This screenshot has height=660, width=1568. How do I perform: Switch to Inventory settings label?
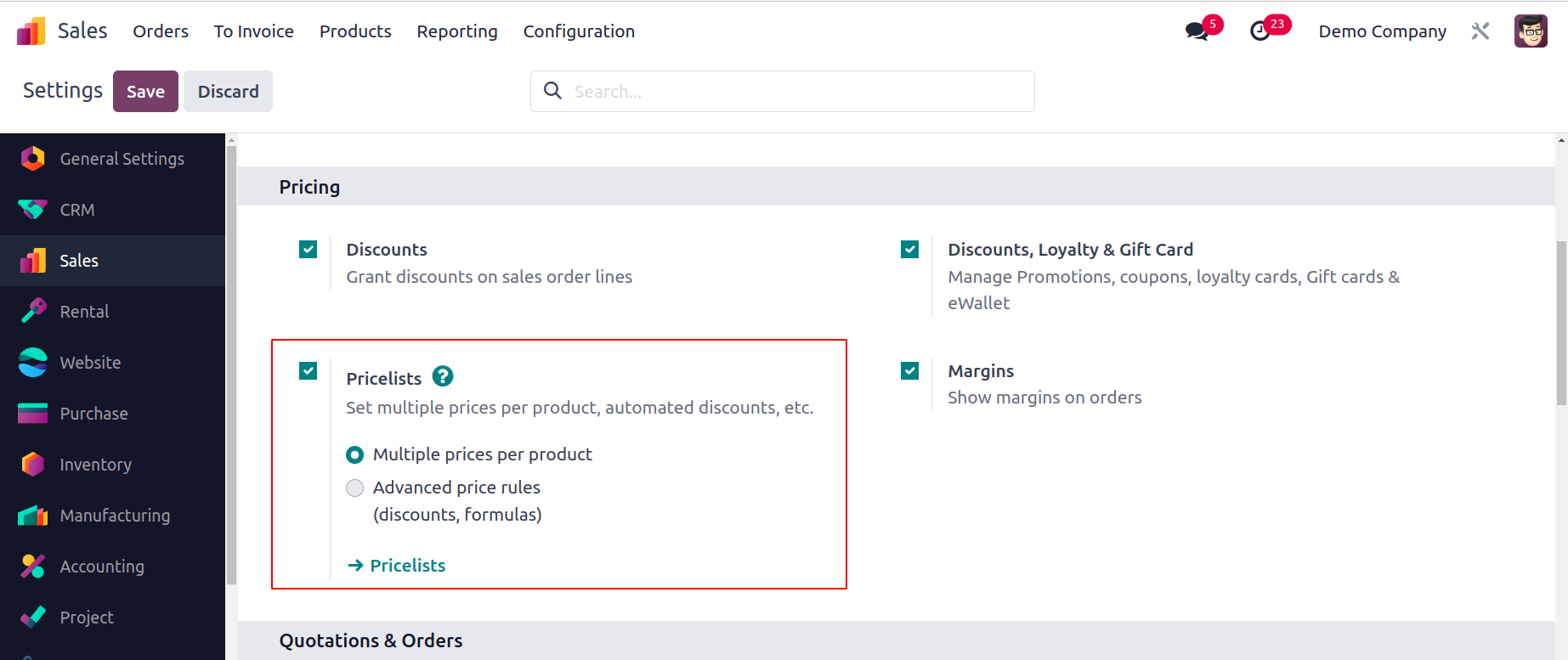point(95,465)
